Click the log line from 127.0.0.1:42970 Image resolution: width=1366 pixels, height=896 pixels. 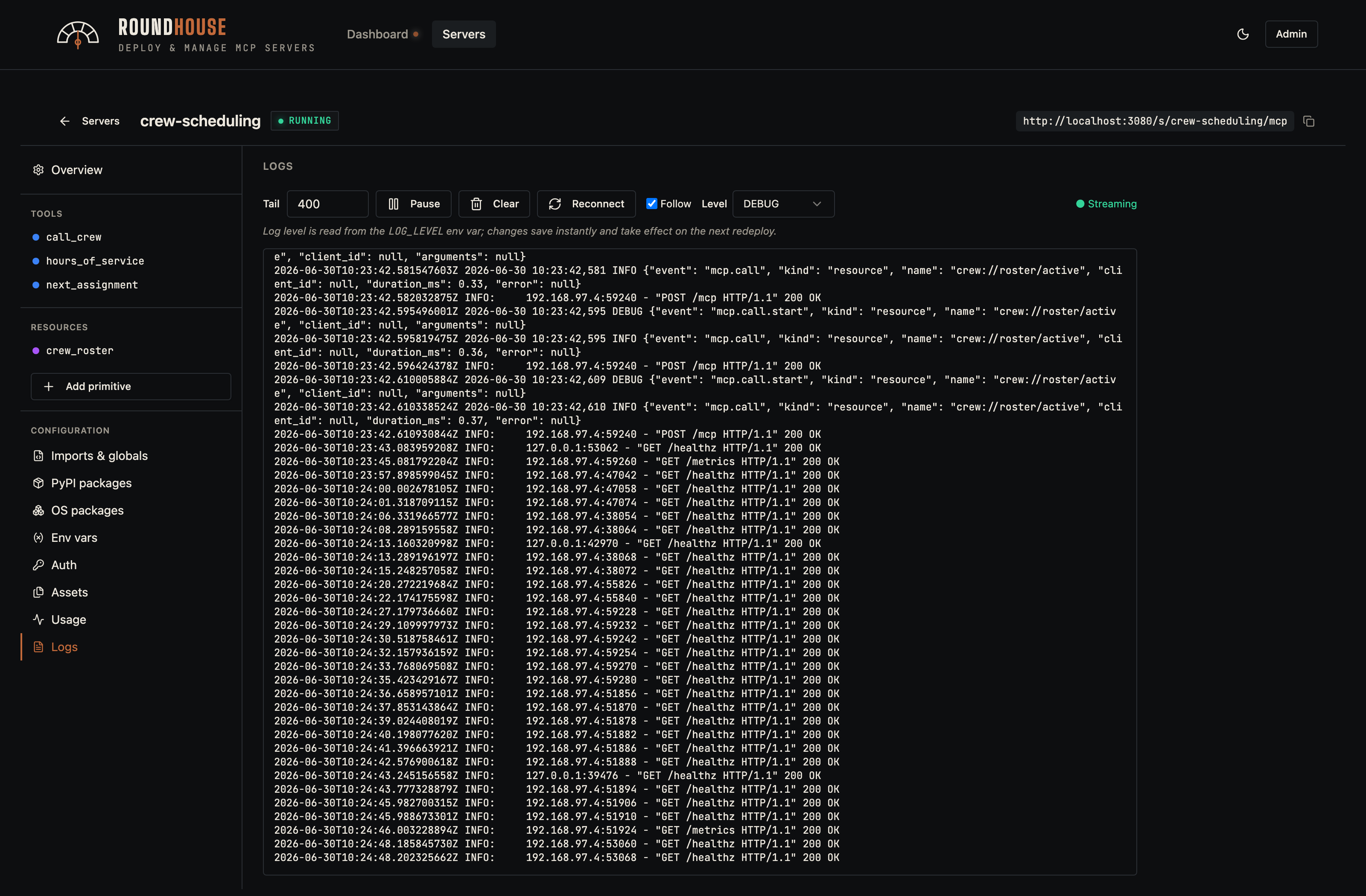click(548, 543)
